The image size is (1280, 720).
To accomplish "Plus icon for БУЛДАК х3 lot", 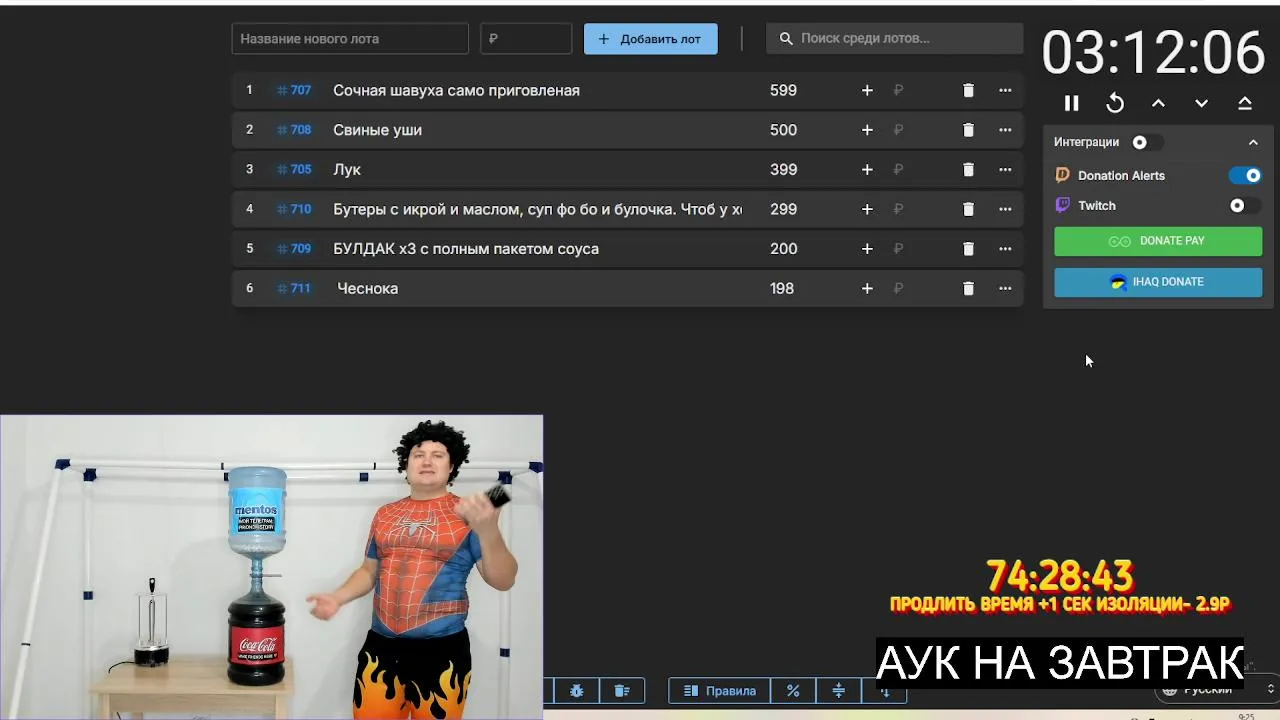I will point(867,249).
